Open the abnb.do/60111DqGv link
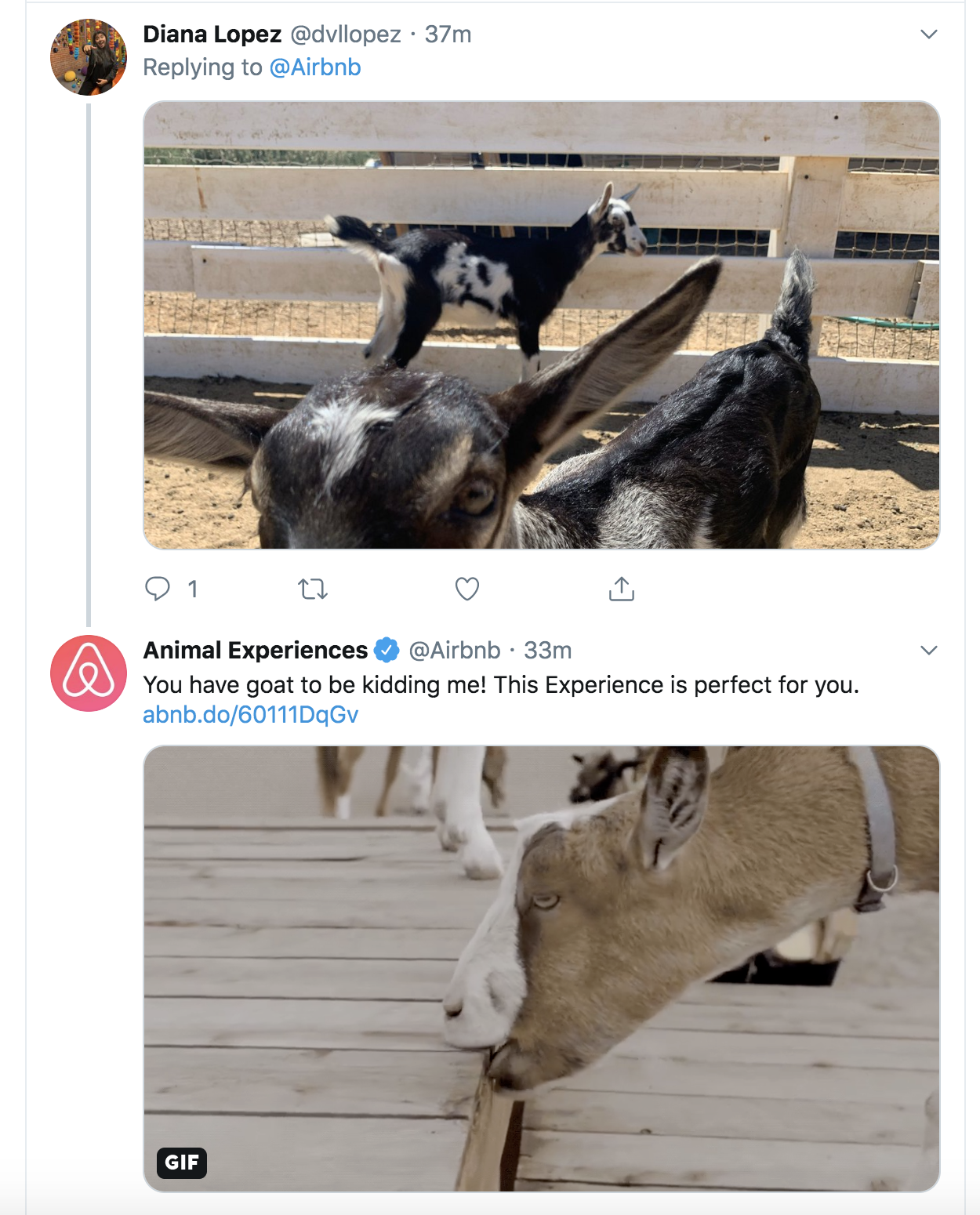The image size is (980, 1215). (251, 715)
